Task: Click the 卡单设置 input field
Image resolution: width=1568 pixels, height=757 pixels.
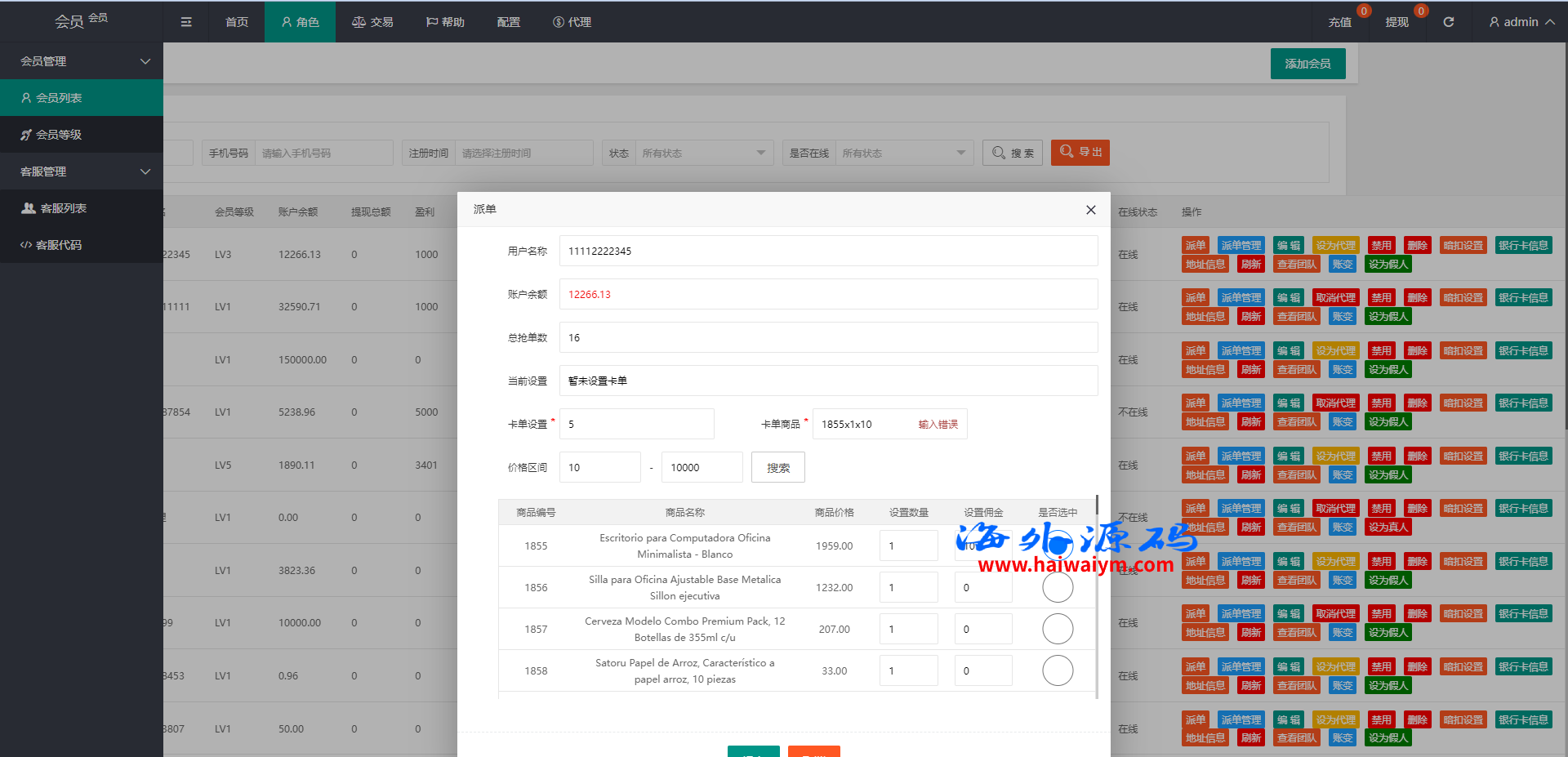Action: [636, 424]
